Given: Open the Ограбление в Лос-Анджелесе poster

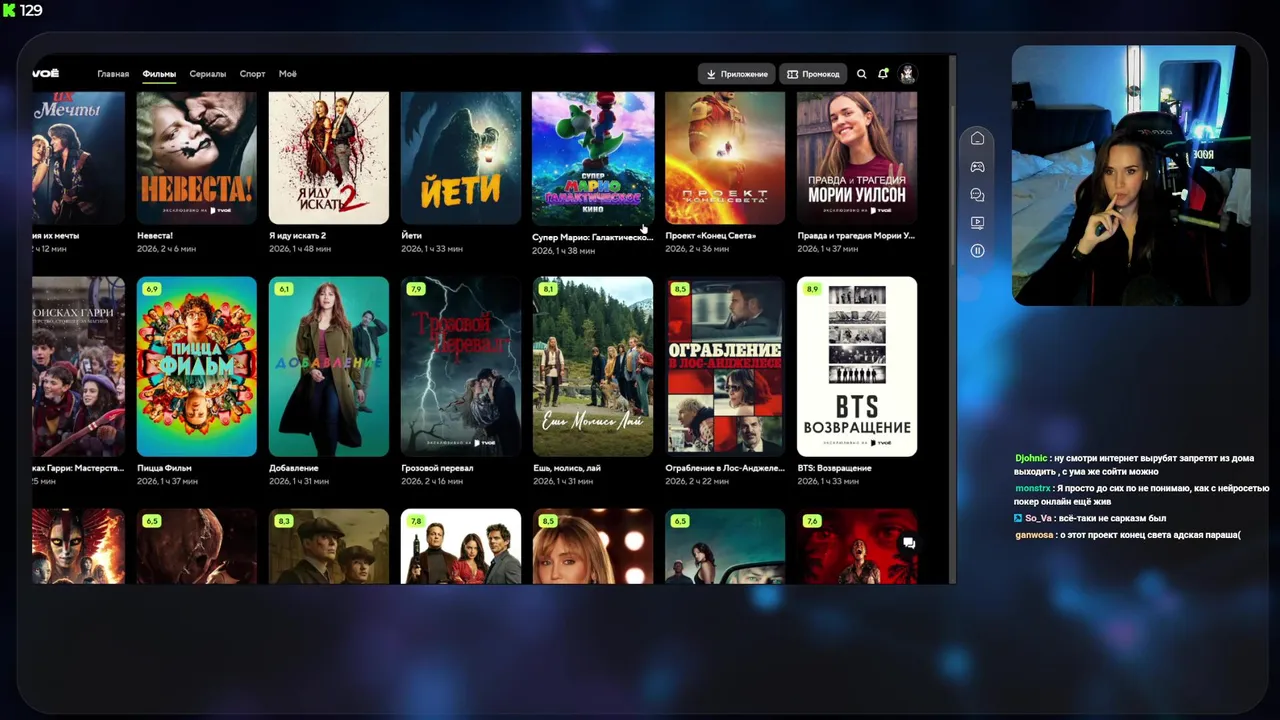Looking at the screenshot, I should 725,367.
